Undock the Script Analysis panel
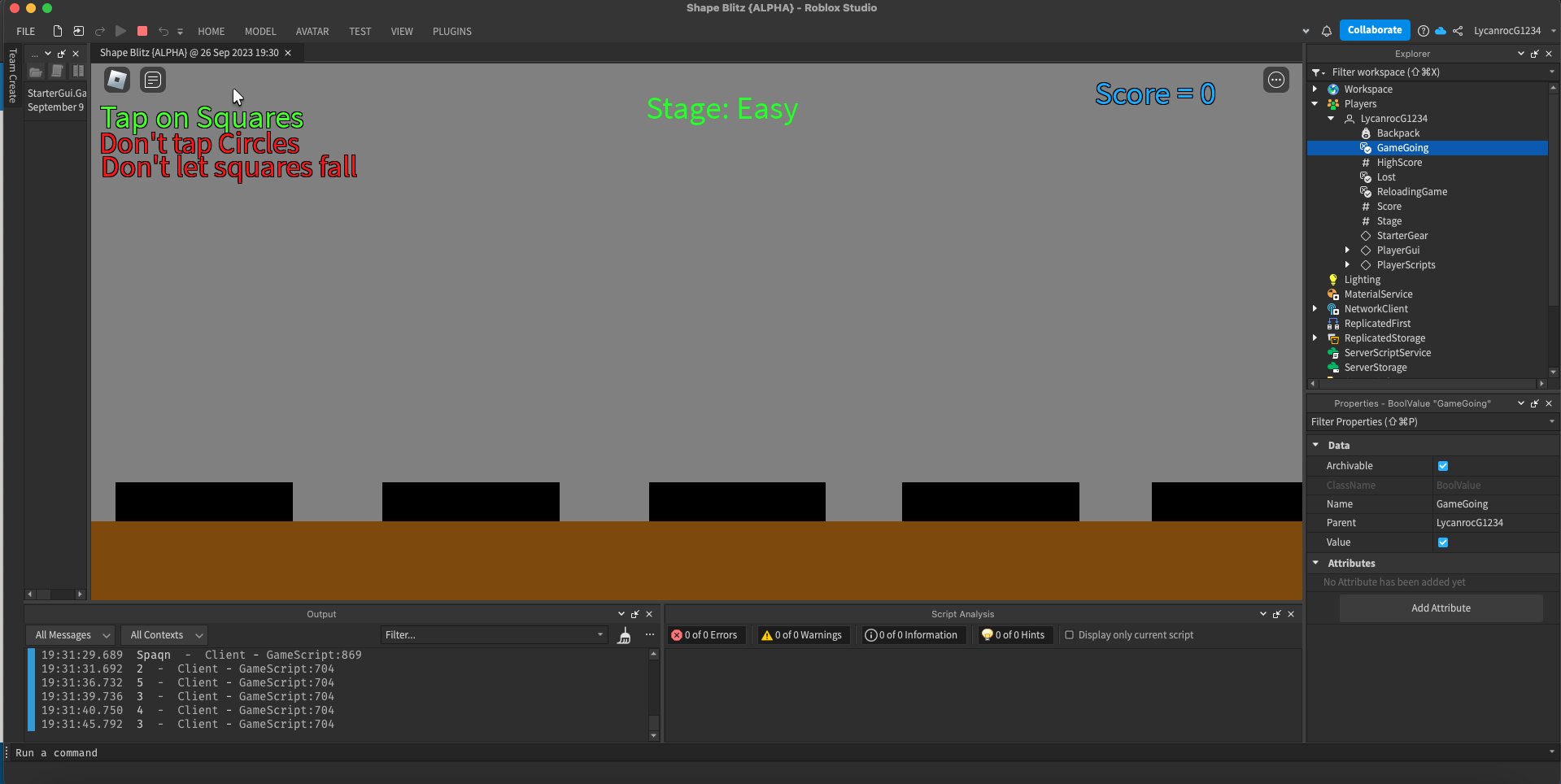Image resolution: width=1561 pixels, height=784 pixels. (1277, 614)
